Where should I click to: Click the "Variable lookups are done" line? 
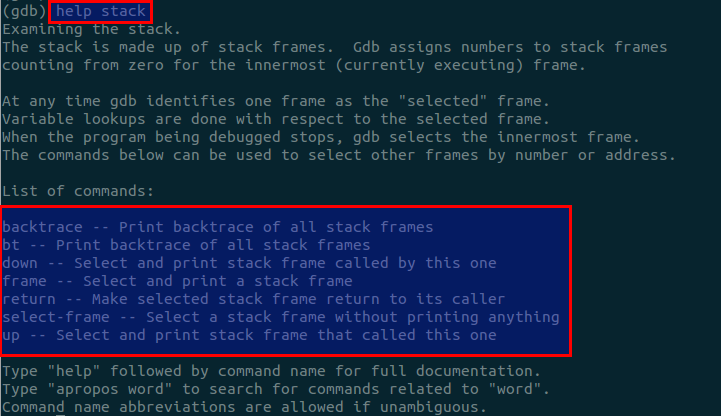point(267,119)
